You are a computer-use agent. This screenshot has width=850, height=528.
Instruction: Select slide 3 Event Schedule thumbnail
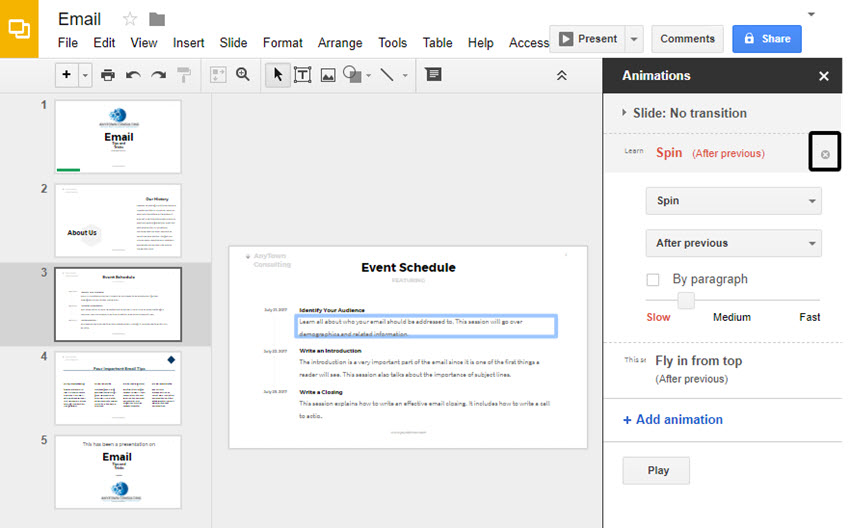pyautogui.click(x=118, y=304)
